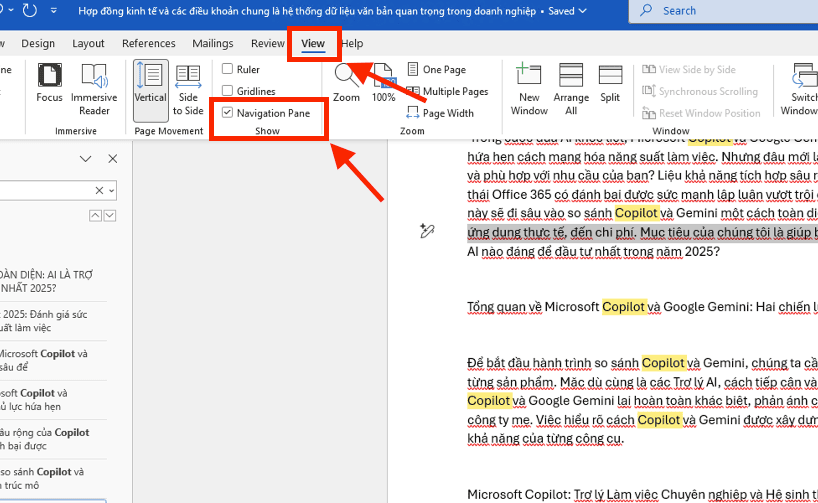
Task: Click Synchronous Scrolling
Action: [x=700, y=91]
